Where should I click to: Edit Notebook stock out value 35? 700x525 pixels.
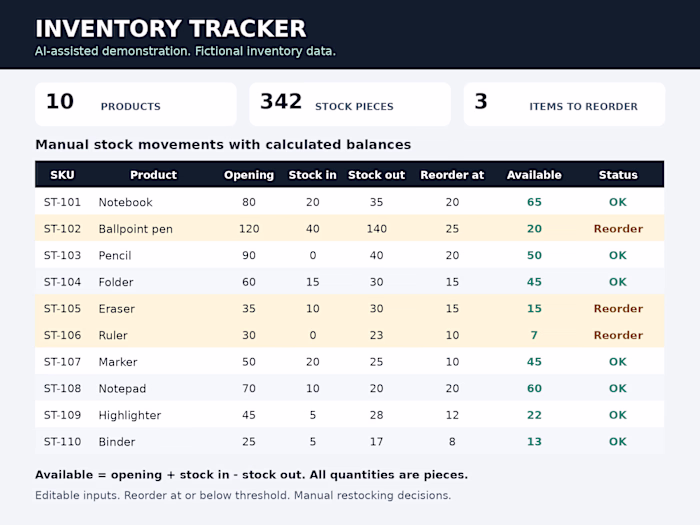(376, 202)
